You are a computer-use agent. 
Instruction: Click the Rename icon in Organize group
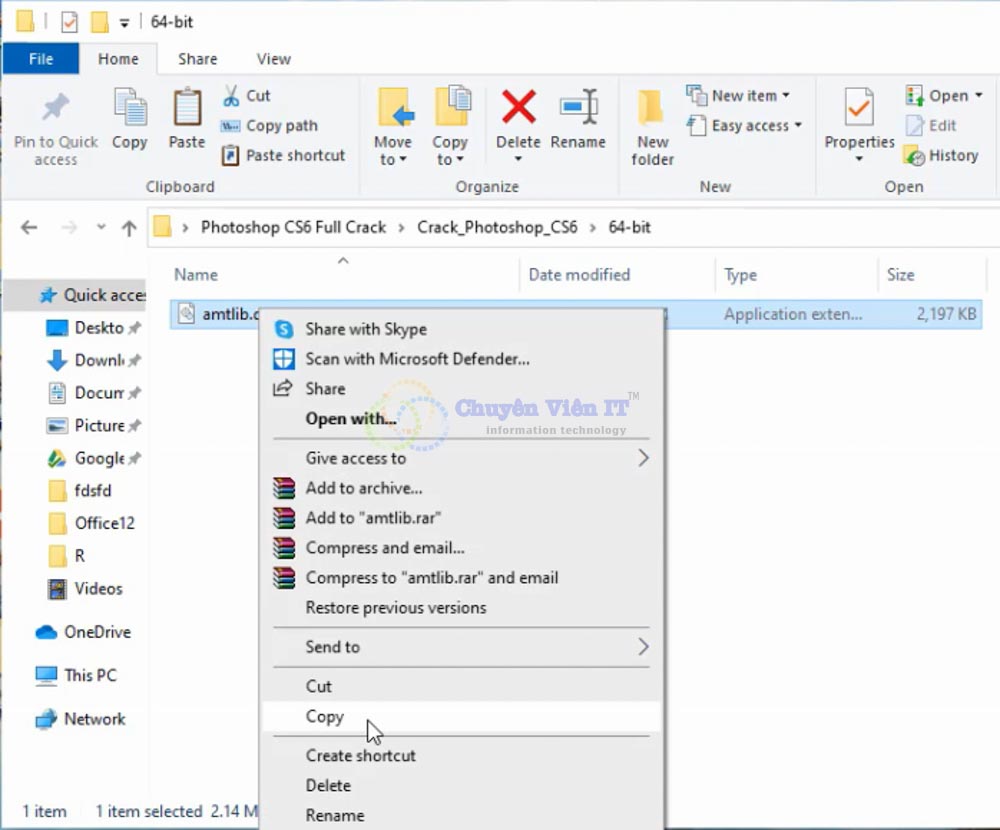coord(578,107)
